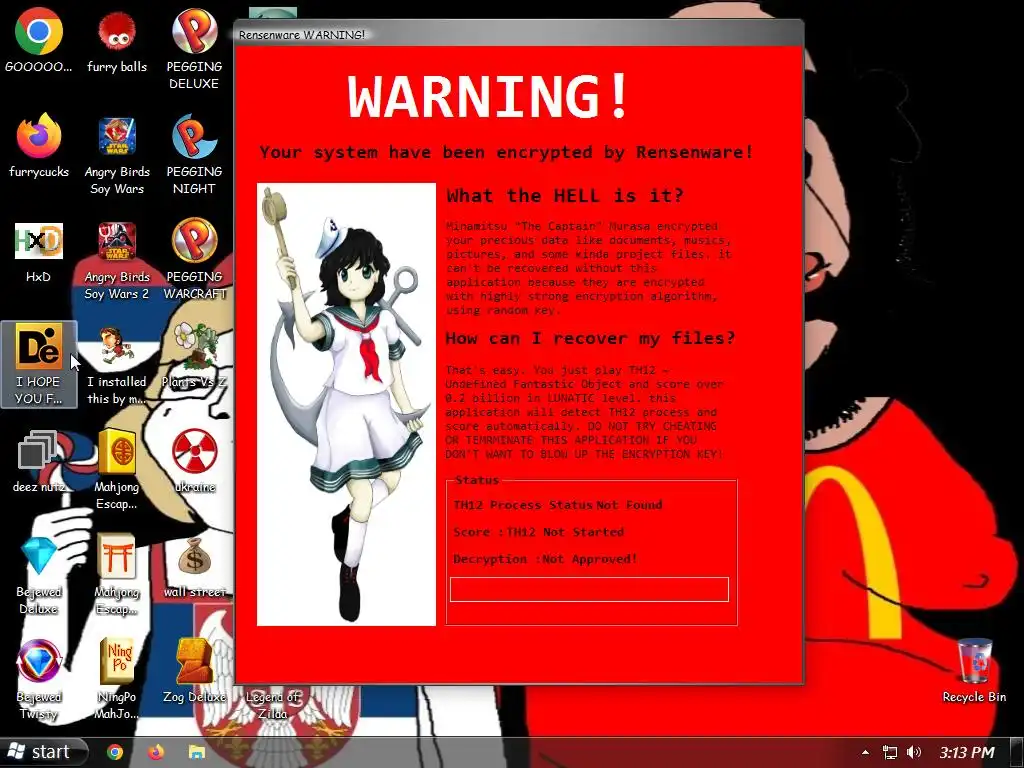Open Firefox from the taskbar
Screen dimensions: 1024x768
pyautogui.click(x=156, y=752)
